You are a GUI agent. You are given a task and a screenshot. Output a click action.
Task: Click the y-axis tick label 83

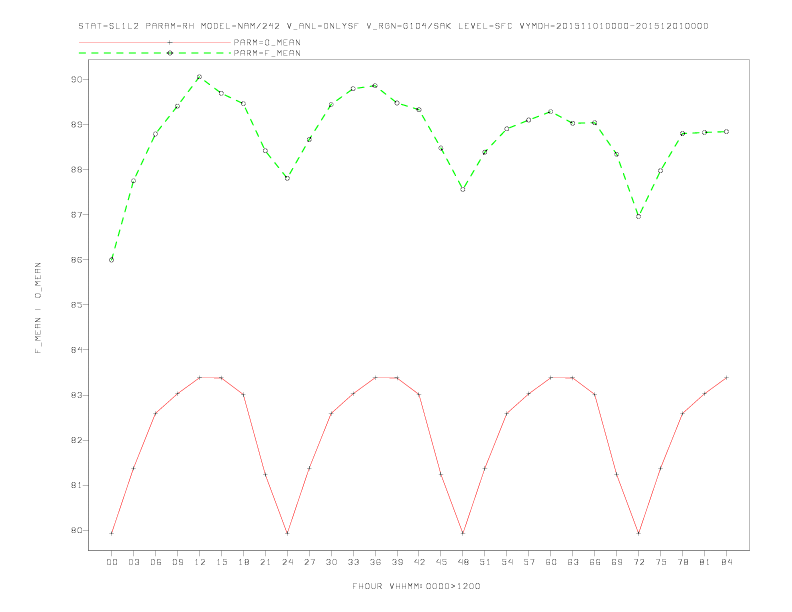[x=77, y=395]
